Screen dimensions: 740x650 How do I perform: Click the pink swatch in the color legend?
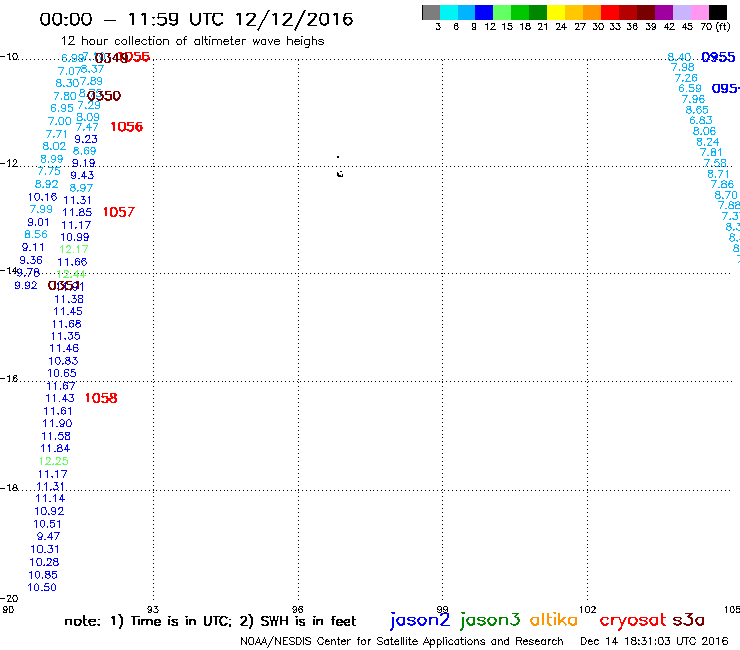click(699, 12)
